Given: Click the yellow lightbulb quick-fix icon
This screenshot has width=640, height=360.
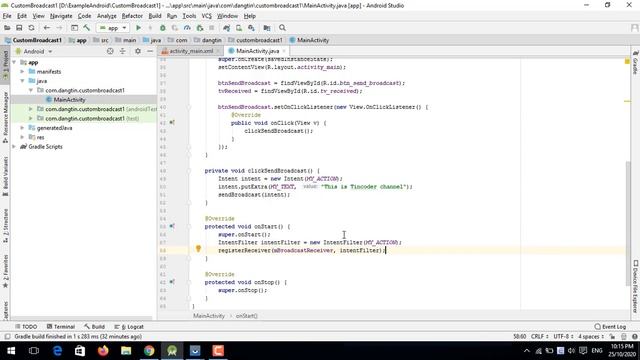Looking at the screenshot, I should tap(198, 249).
